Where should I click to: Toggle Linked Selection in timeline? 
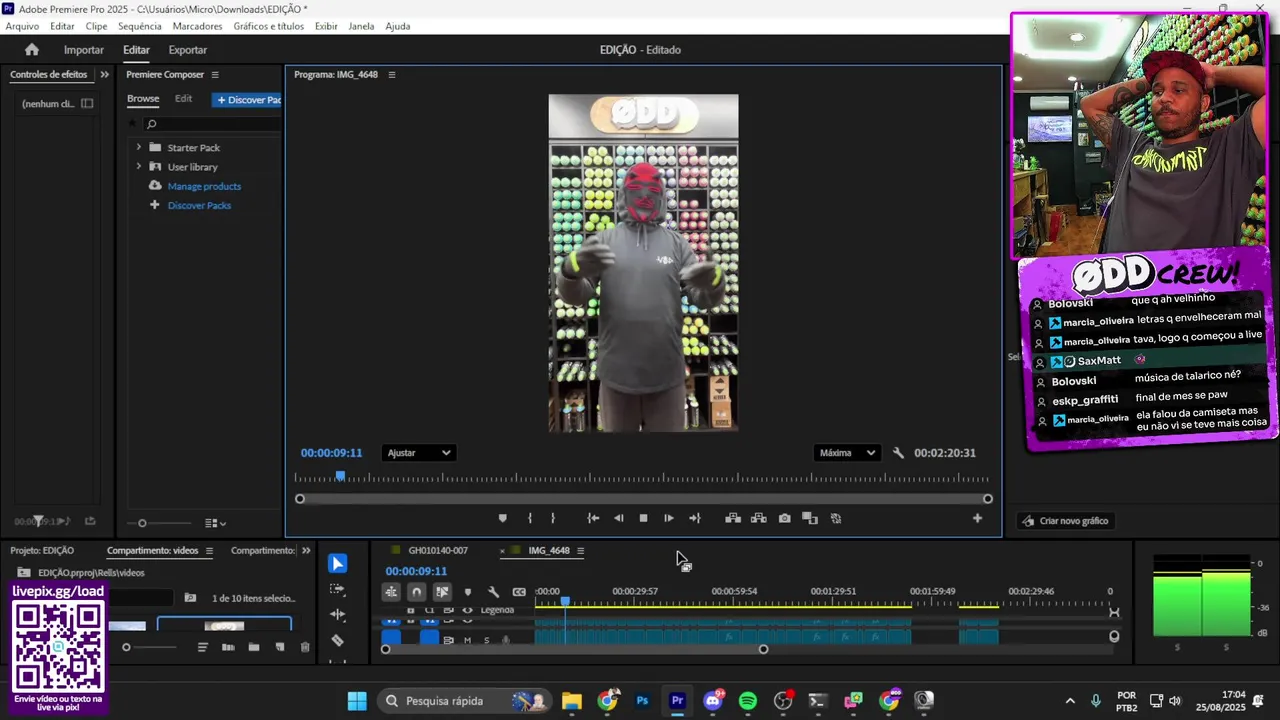(x=442, y=592)
